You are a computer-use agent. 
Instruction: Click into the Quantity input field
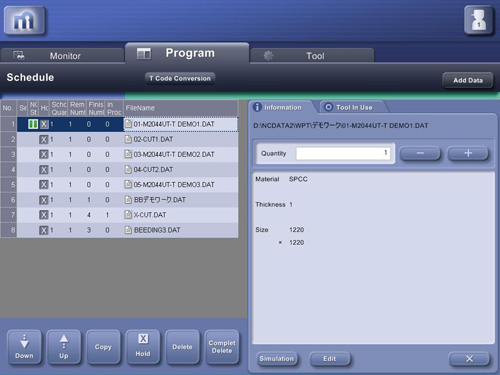(x=343, y=153)
